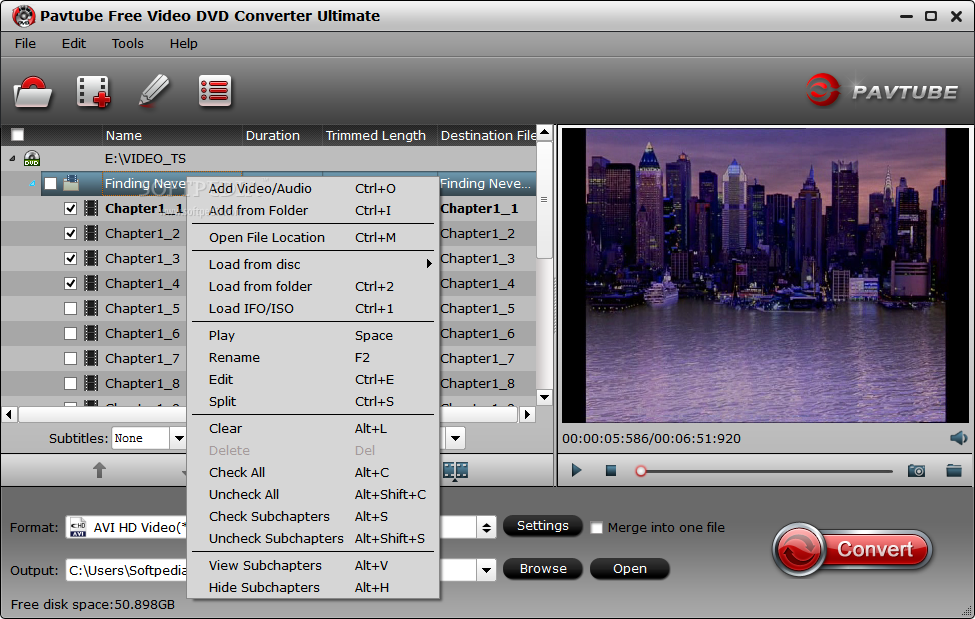Select Uncheck All in the context menu
Screen dimensions: 975x619
point(313,495)
